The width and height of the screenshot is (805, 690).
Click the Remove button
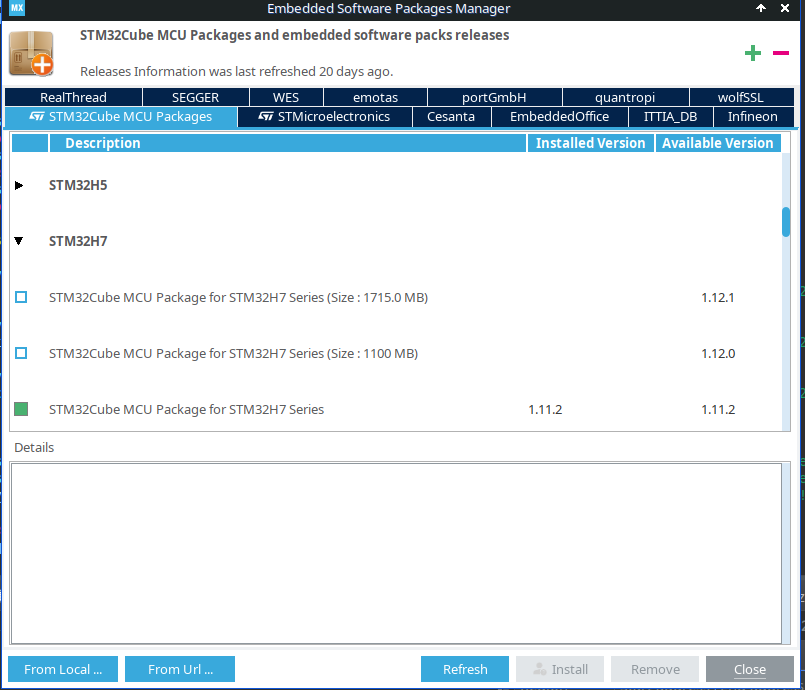pyautogui.click(x=655, y=669)
